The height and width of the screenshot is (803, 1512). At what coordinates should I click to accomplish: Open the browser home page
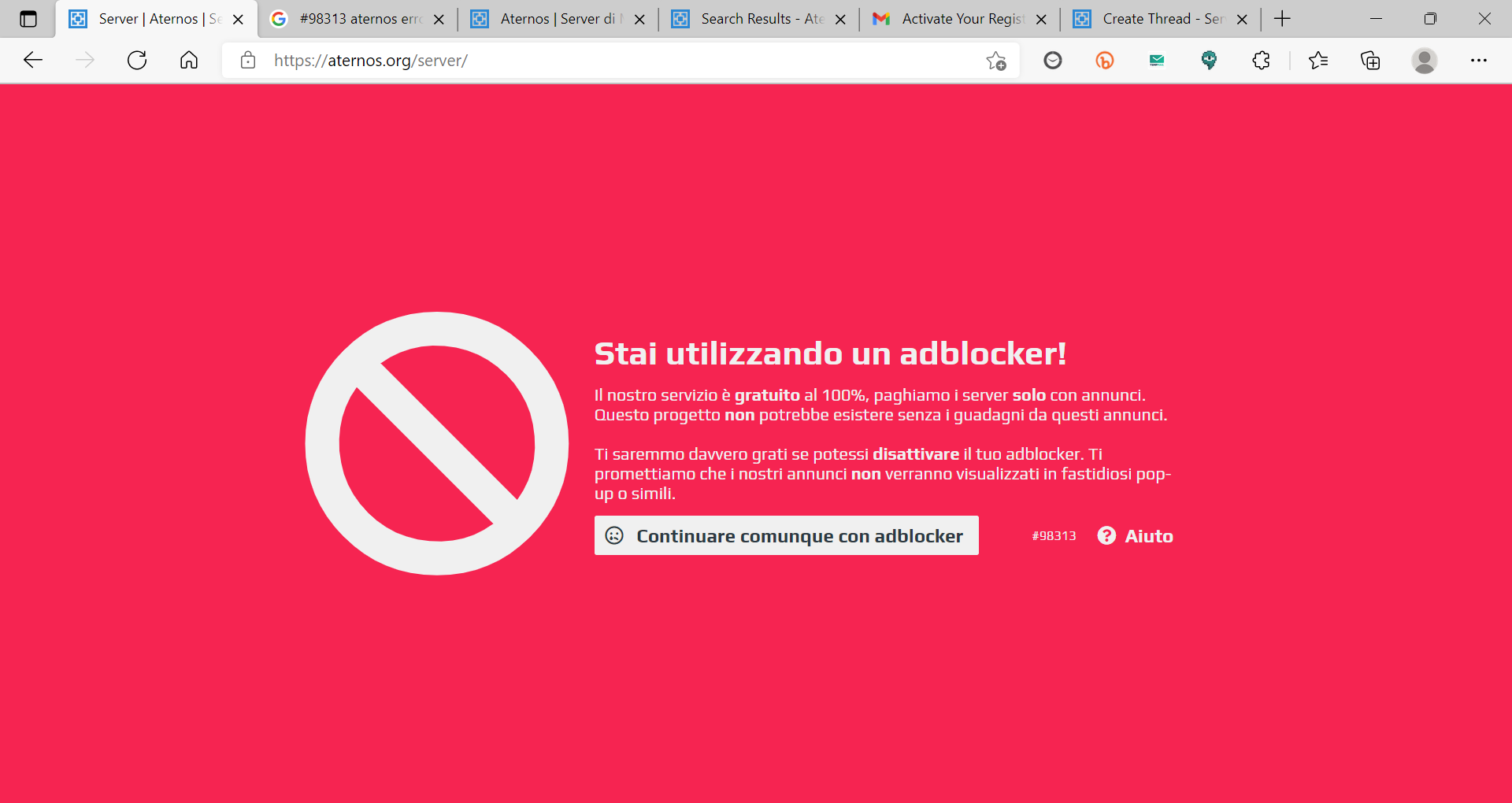tap(189, 60)
